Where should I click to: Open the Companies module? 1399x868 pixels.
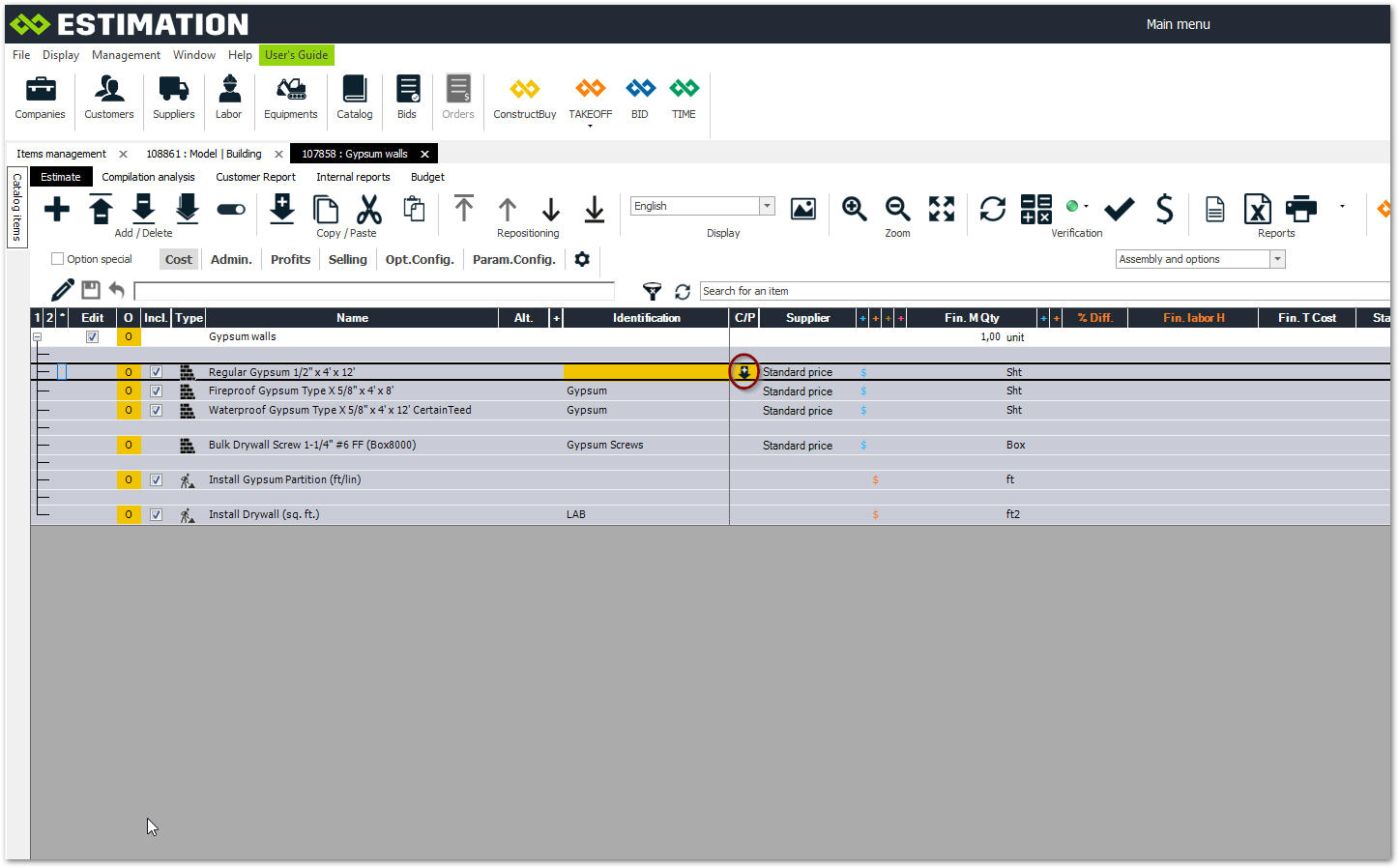[x=40, y=98]
